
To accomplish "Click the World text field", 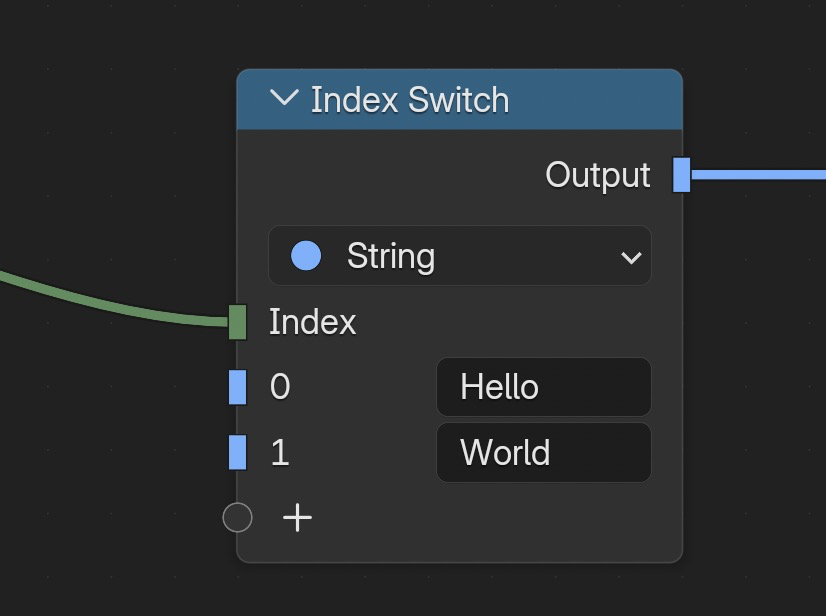I will 543,452.
